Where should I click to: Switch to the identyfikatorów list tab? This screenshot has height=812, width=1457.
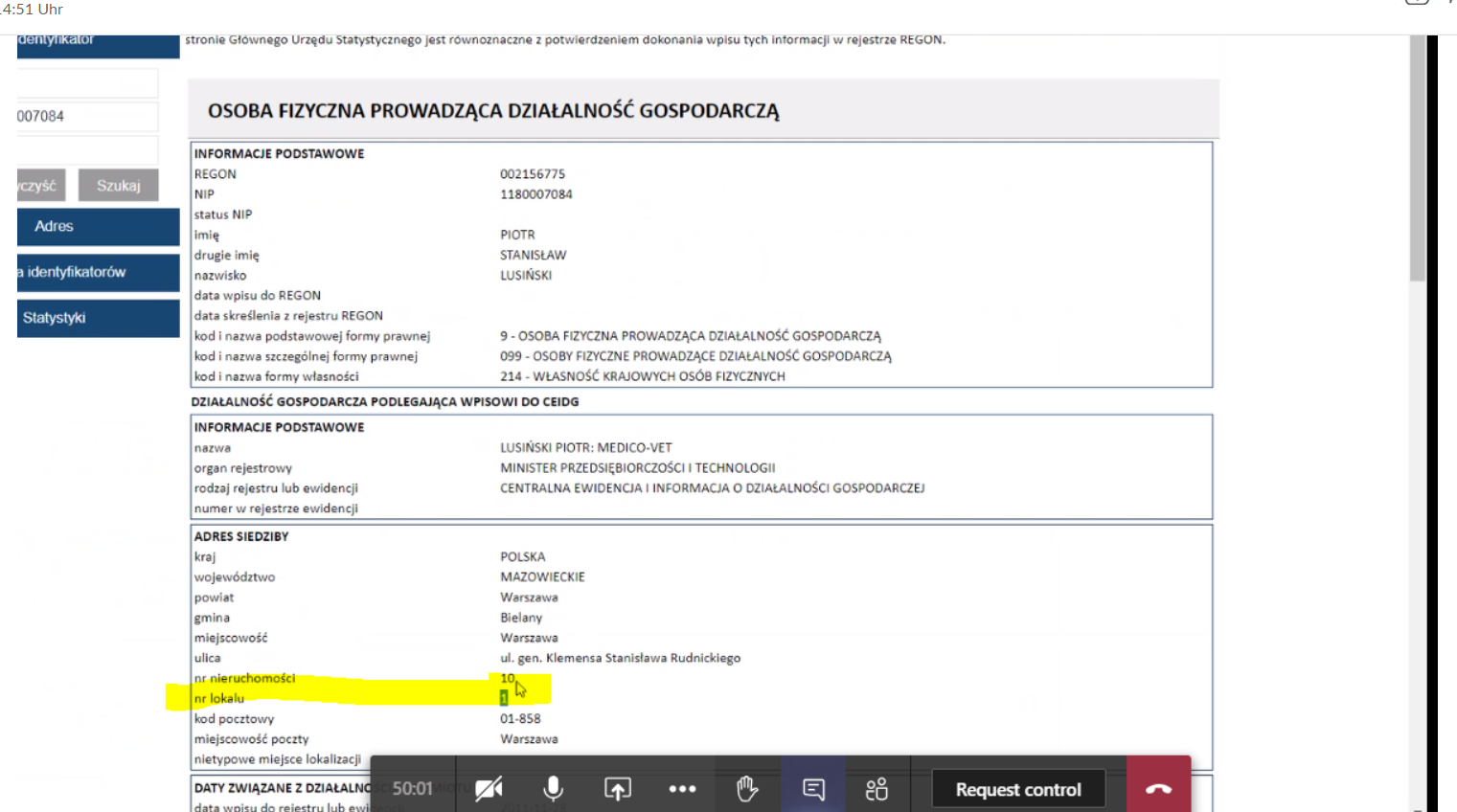[x=98, y=273]
